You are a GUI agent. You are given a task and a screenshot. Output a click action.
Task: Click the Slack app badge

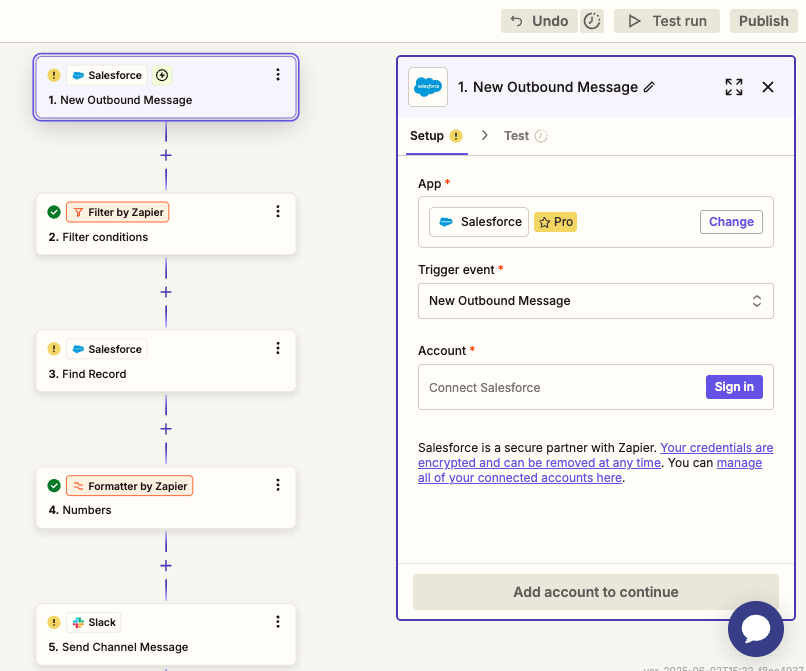pos(94,622)
